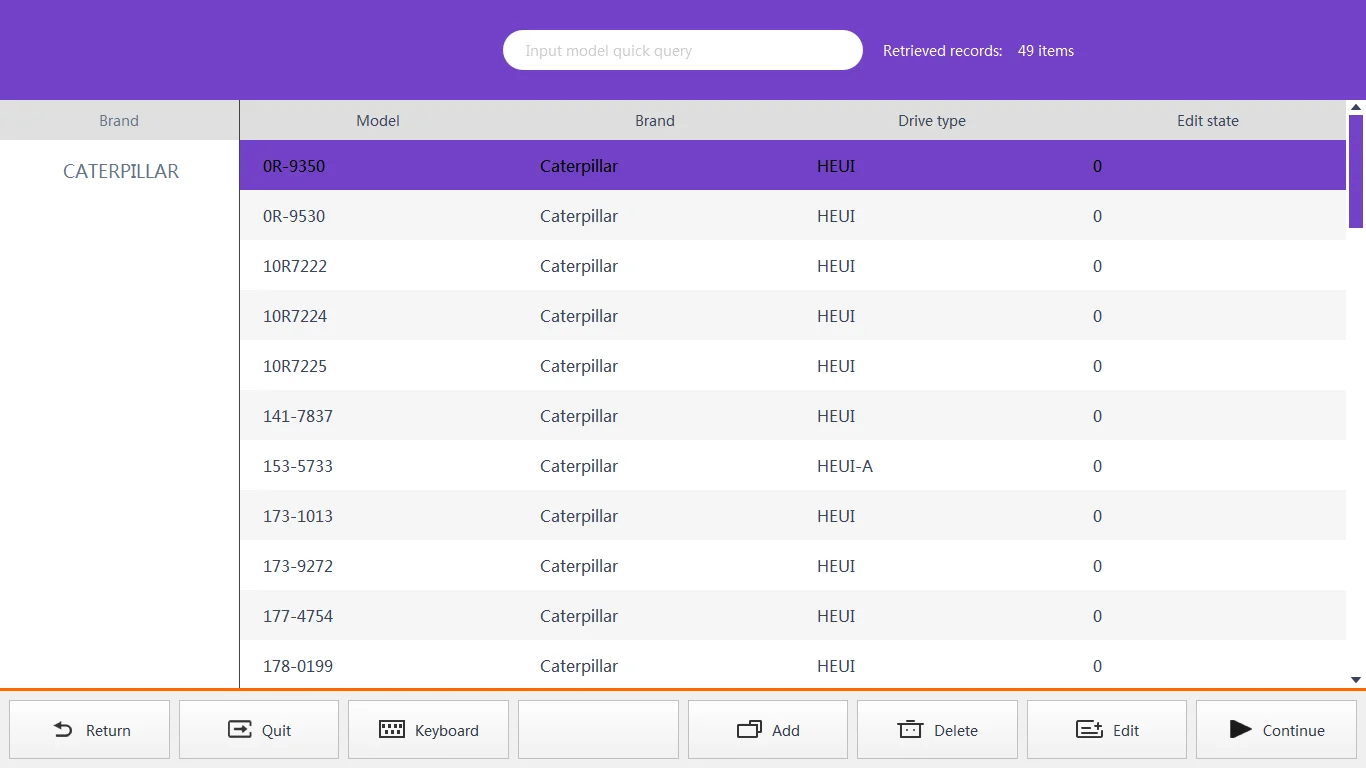Viewport: 1366px width, 768px height.
Task: Edit the selected model record
Action: [x=1107, y=730]
